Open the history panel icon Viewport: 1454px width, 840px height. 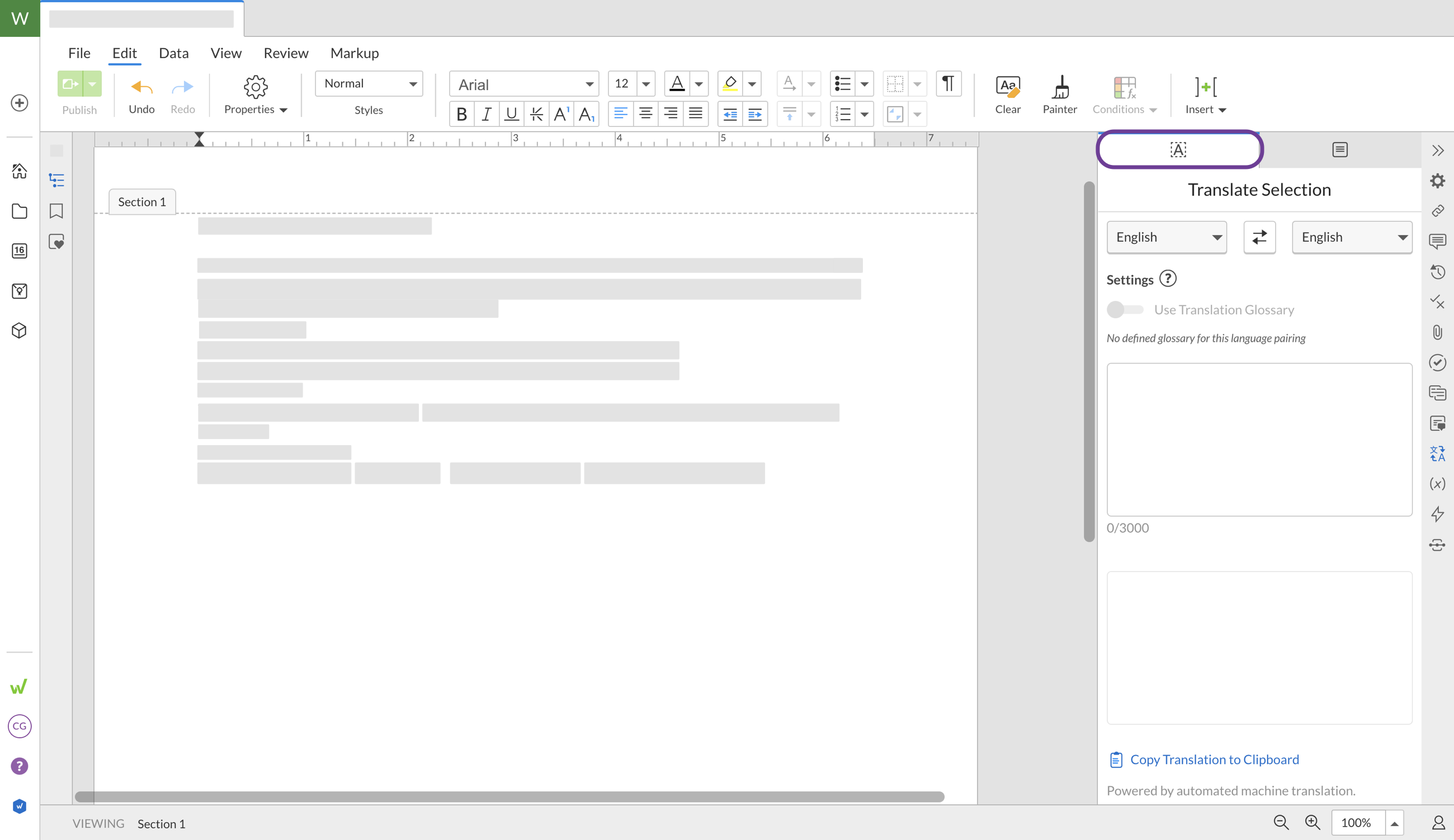click(1437, 272)
